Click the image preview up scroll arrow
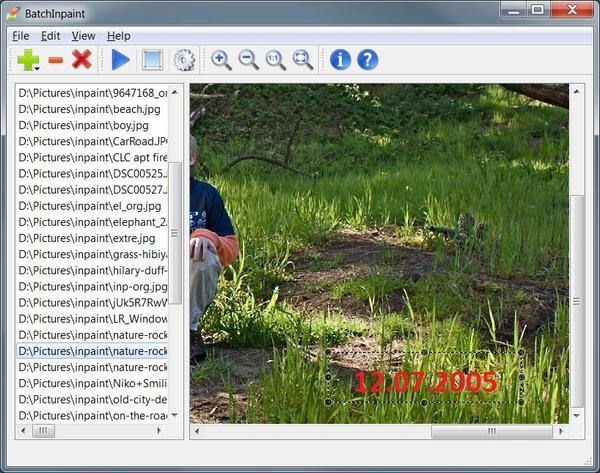Screen dimensions: 600x473 click(577, 91)
